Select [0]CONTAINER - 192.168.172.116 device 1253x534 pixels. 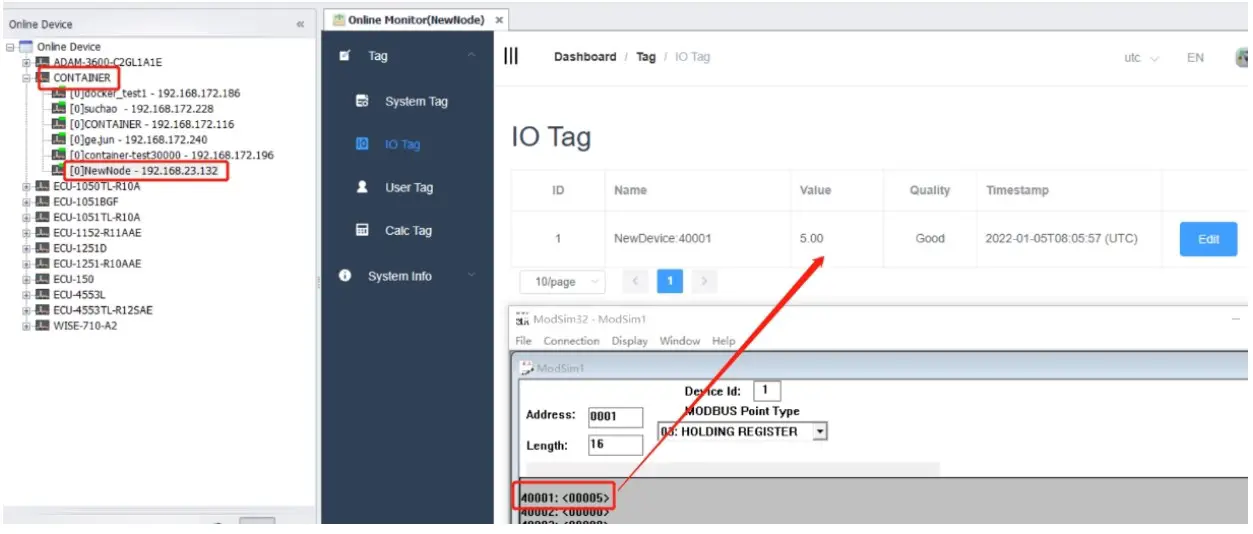tap(151, 124)
